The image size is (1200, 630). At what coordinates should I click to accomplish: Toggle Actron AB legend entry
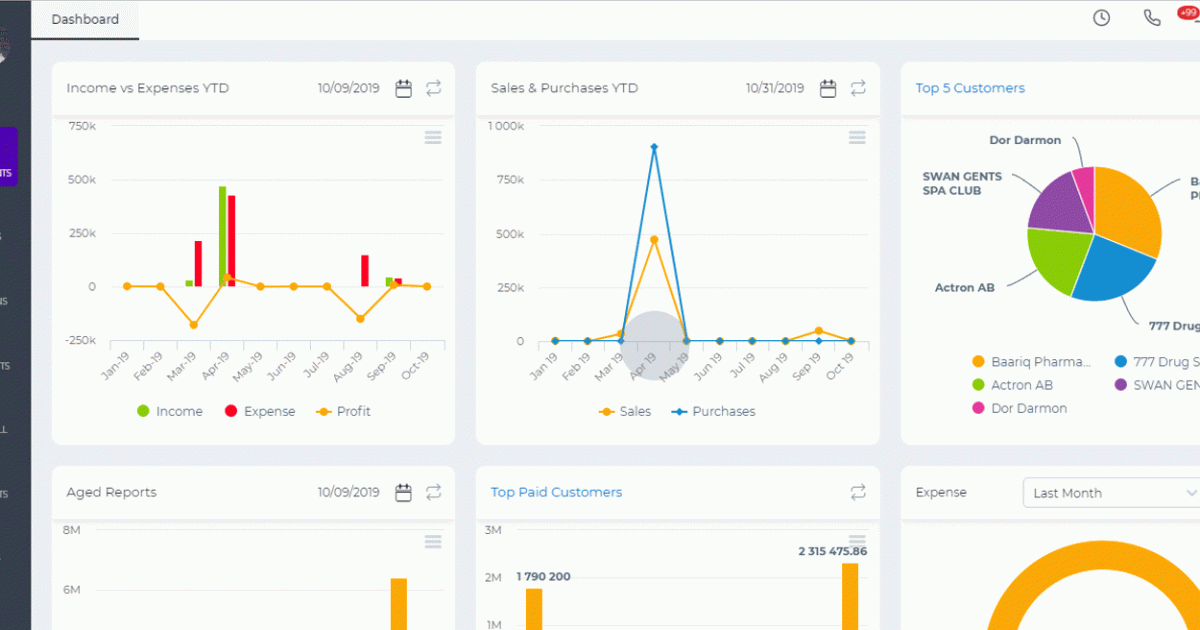(x=1013, y=385)
